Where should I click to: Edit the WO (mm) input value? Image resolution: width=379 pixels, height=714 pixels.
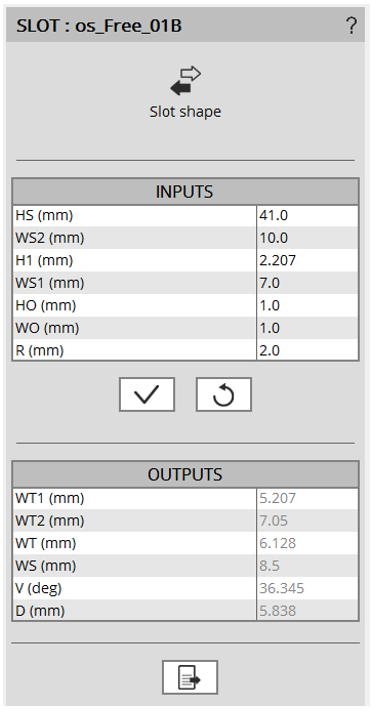(307, 328)
